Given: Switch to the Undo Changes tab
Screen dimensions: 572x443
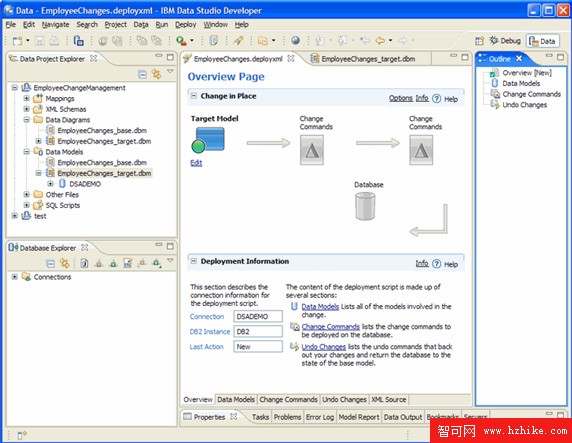Looking at the screenshot, I should pyautogui.click(x=344, y=400).
